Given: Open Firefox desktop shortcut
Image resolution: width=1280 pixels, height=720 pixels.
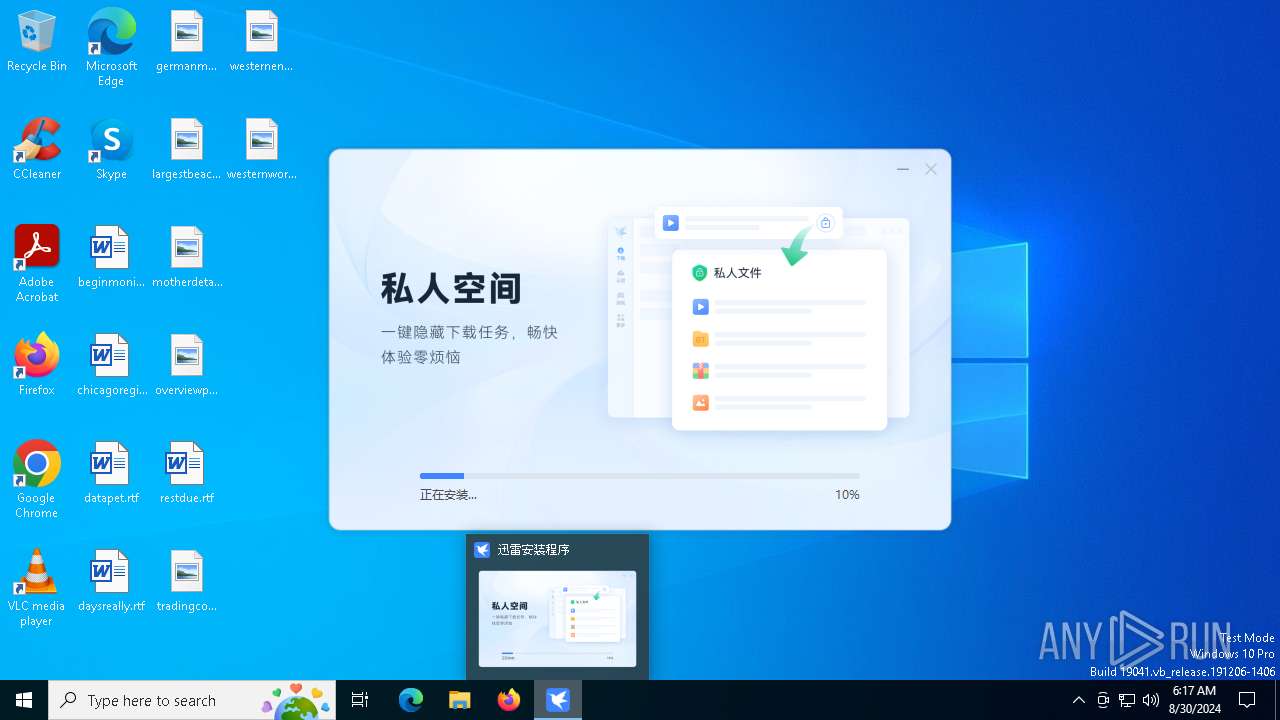Looking at the screenshot, I should point(37,365).
